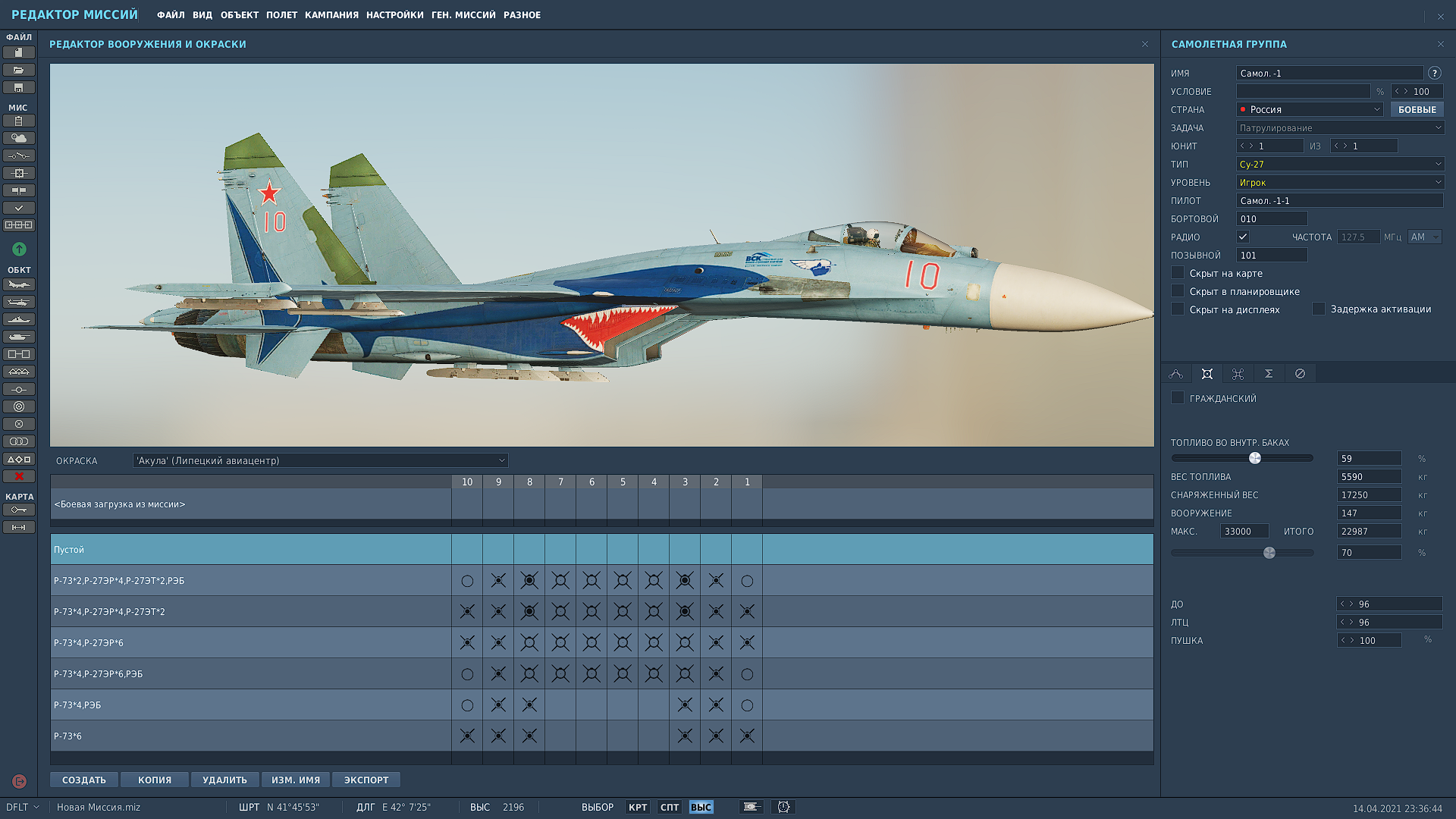Click the new mission file icon
The height and width of the screenshot is (819, 1456).
pyautogui.click(x=19, y=52)
